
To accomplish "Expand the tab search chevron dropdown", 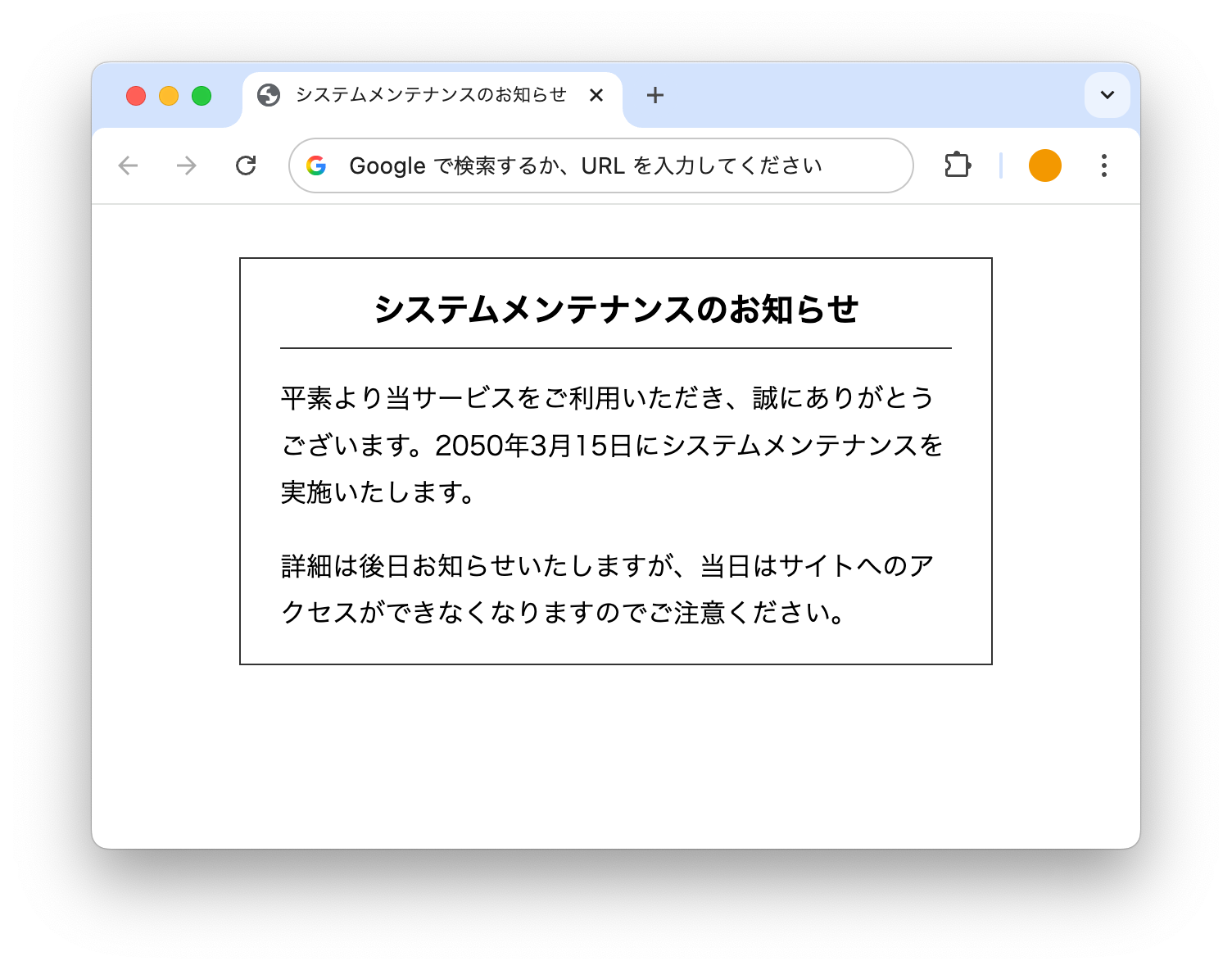I will point(1107,95).
